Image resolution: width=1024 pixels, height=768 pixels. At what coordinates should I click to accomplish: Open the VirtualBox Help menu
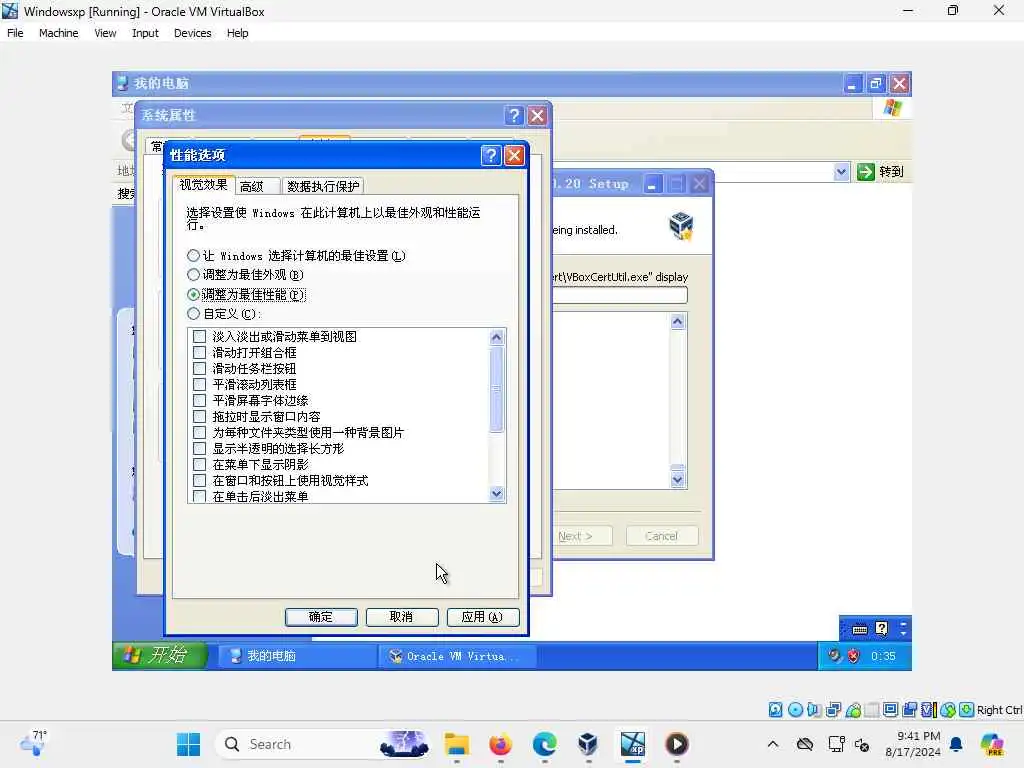[237, 33]
